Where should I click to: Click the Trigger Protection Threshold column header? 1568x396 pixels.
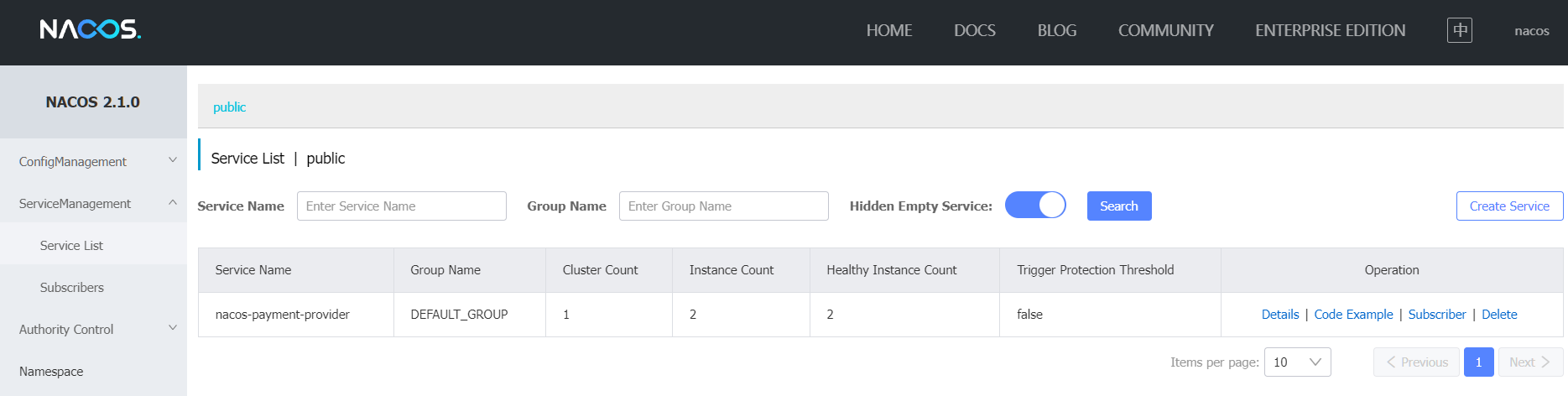pos(1110,270)
